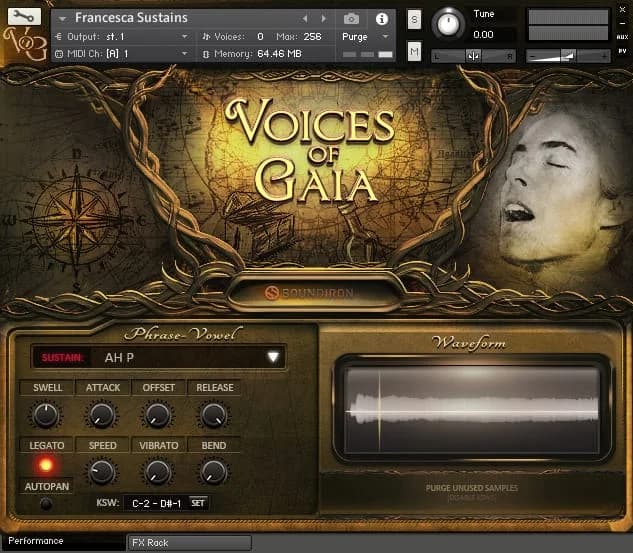This screenshot has height=553, width=633.
Task: Go to next instrument arrow
Action: click(x=323, y=19)
